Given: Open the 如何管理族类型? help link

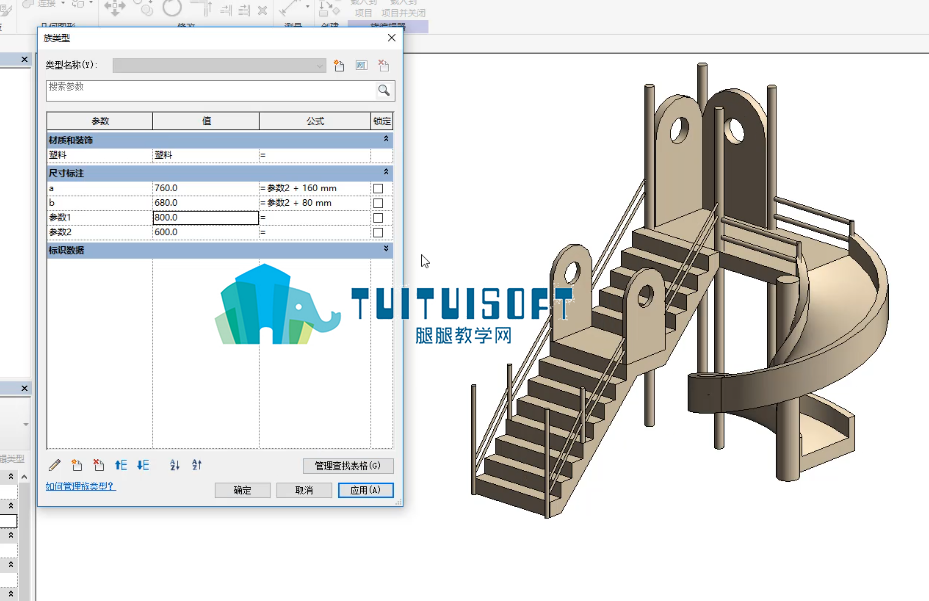Looking at the screenshot, I should coord(81,487).
